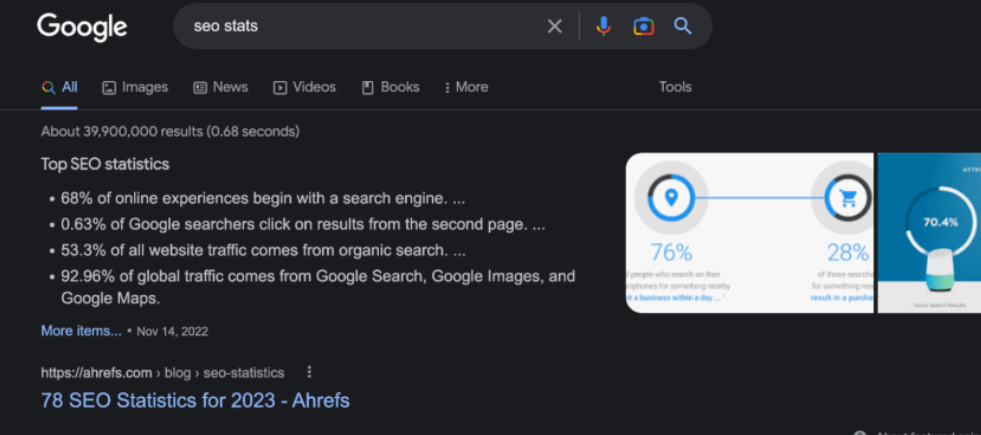
Task: Click the 'More items...' link
Action: coord(81,330)
